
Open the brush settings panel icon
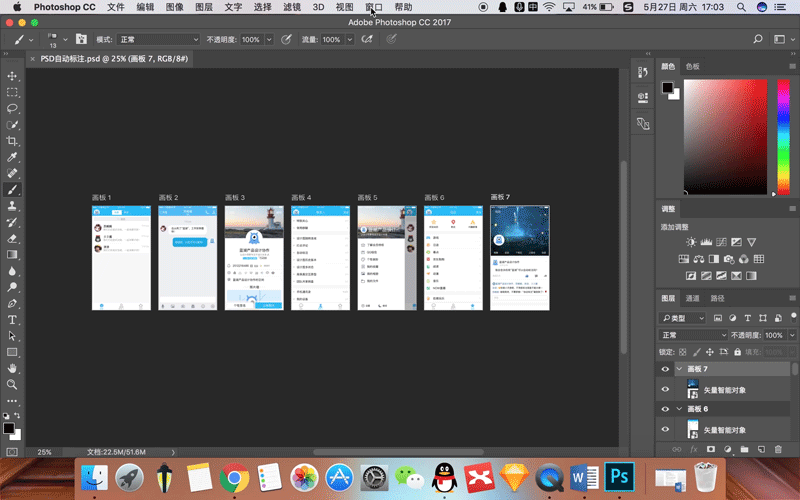pyautogui.click(x=81, y=39)
